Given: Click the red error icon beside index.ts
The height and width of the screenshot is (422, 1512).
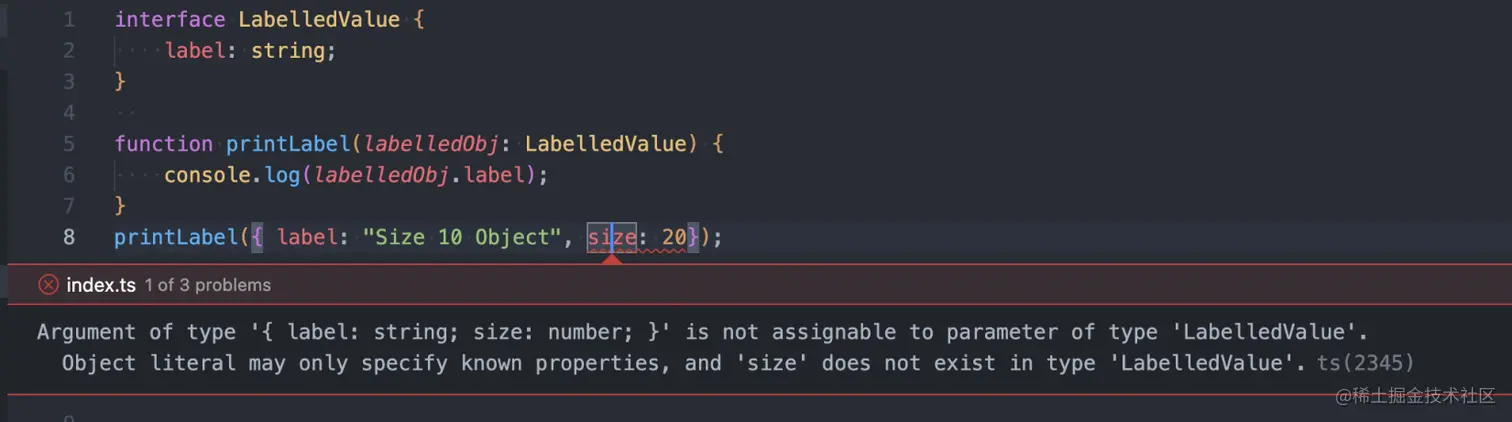Looking at the screenshot, I should [x=48, y=285].
